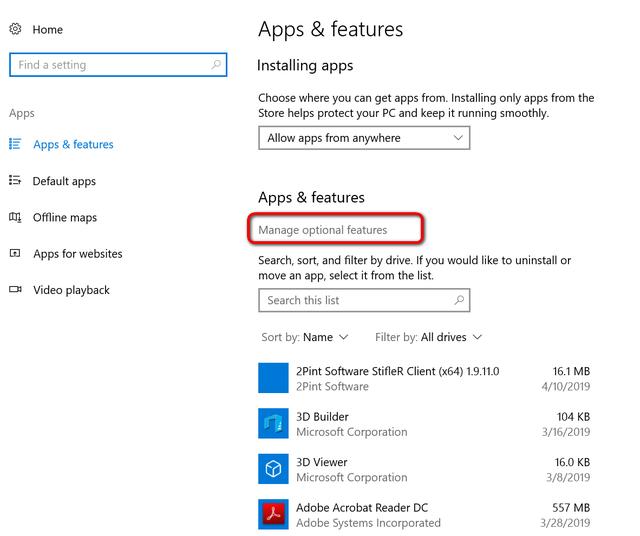640x536 pixels.
Task: Focus the Search this list field
Action: pyautogui.click(x=364, y=300)
